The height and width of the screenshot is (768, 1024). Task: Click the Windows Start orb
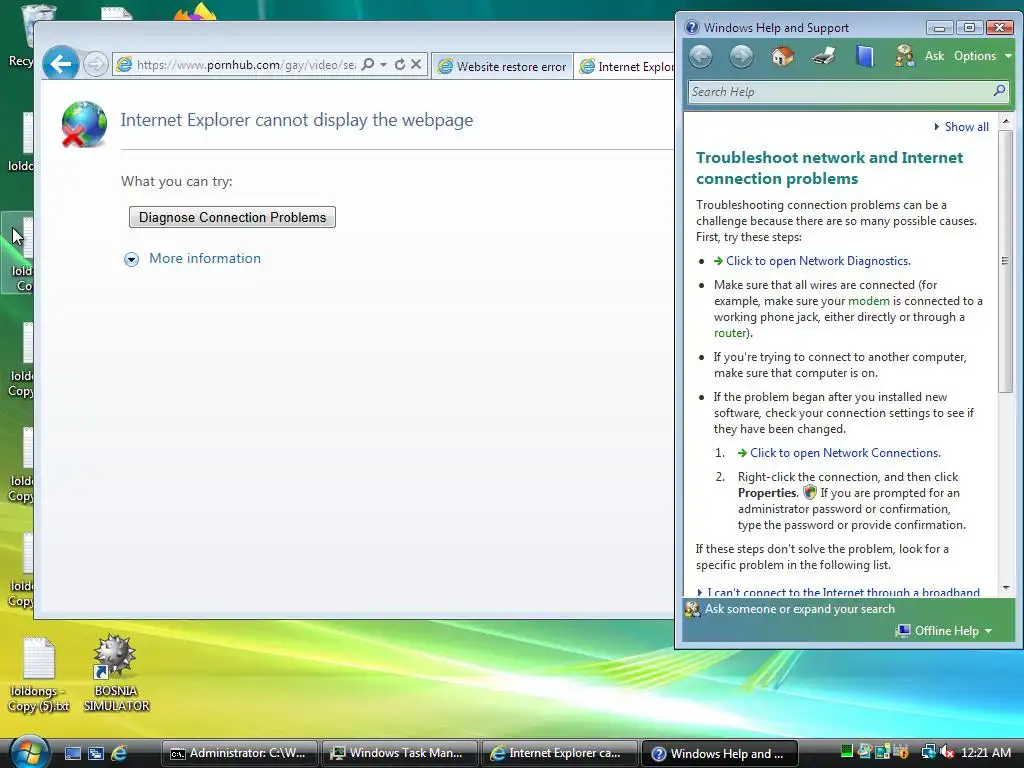[29, 752]
